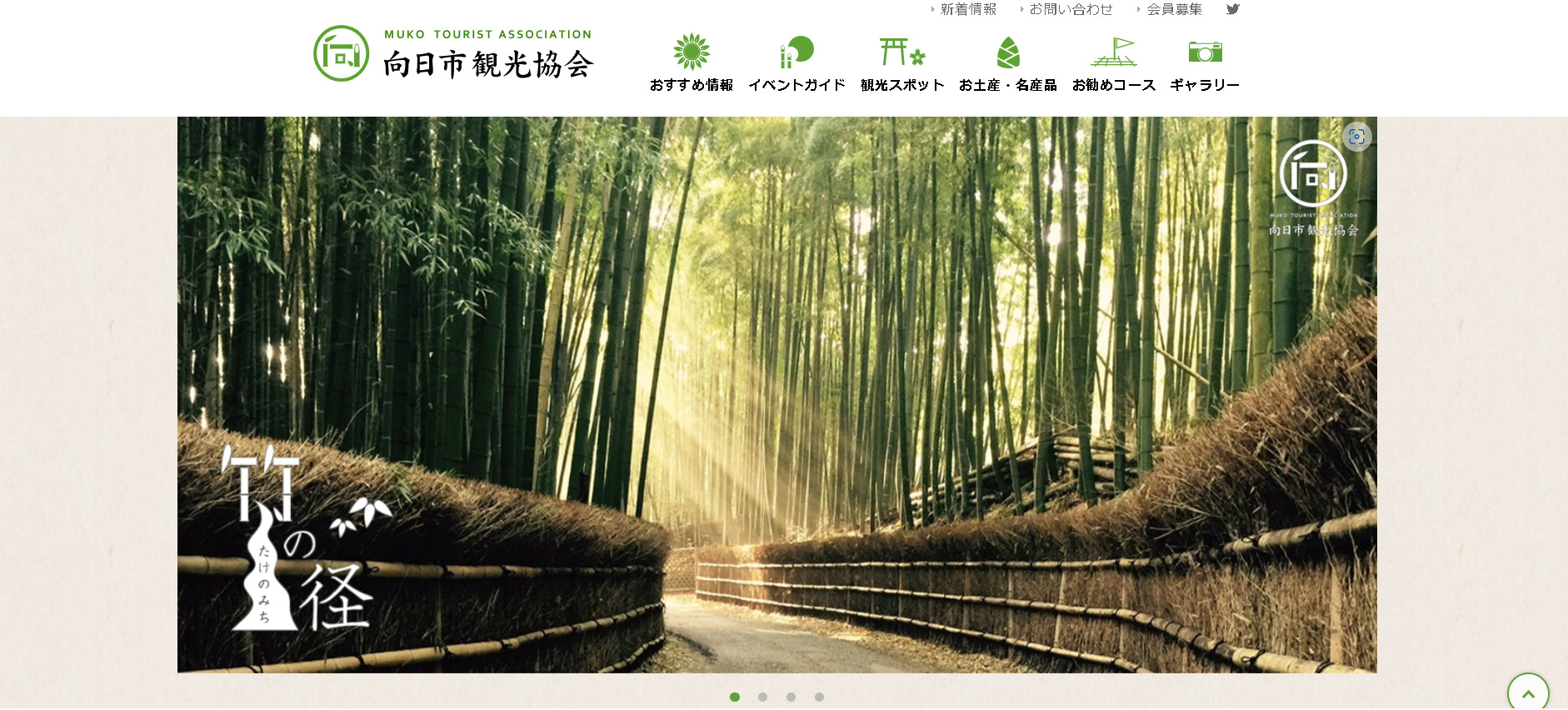Viewport: 1568px width, 710px height.
Task: Click the bamboo shoot icon above お土産・名産品
Action: coord(1008,52)
